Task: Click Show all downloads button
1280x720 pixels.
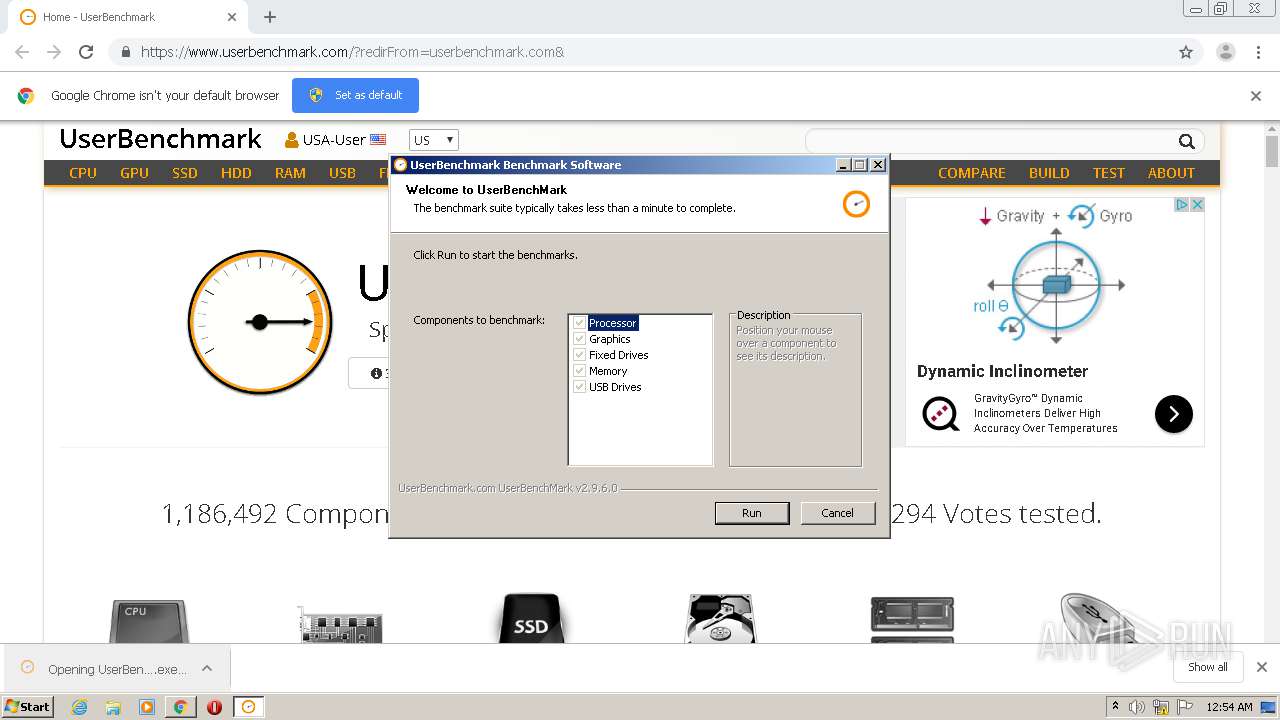Action: pyautogui.click(x=1207, y=667)
